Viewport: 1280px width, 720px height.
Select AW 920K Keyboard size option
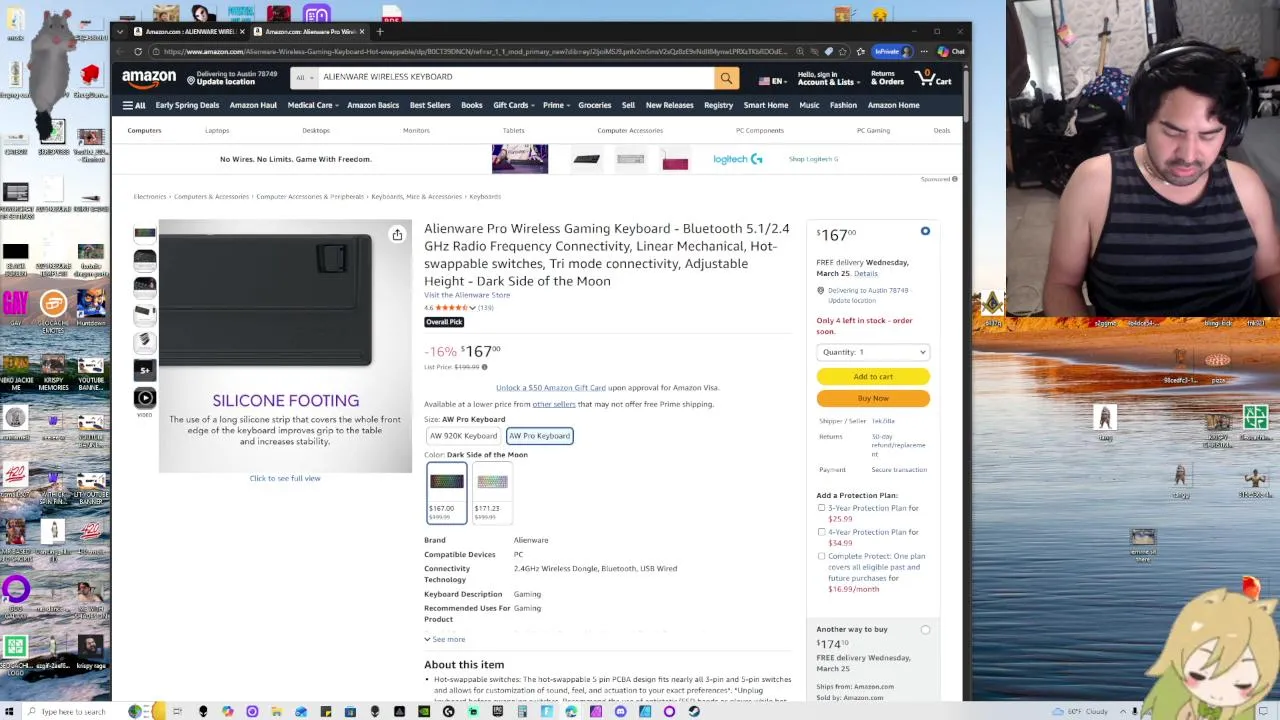pos(463,436)
